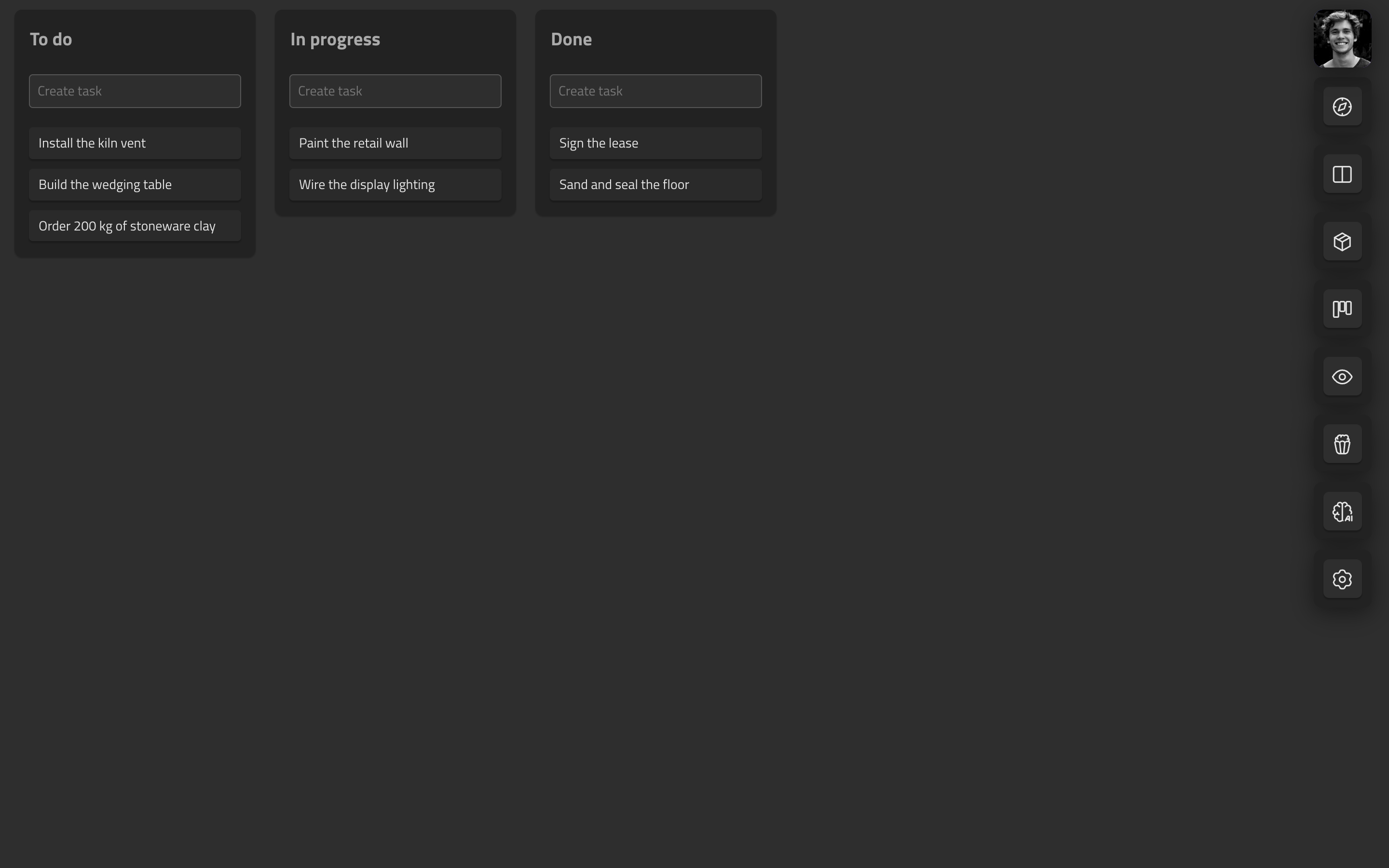Image resolution: width=1389 pixels, height=868 pixels.
Task: Click the Done column title
Action: [x=571, y=39]
